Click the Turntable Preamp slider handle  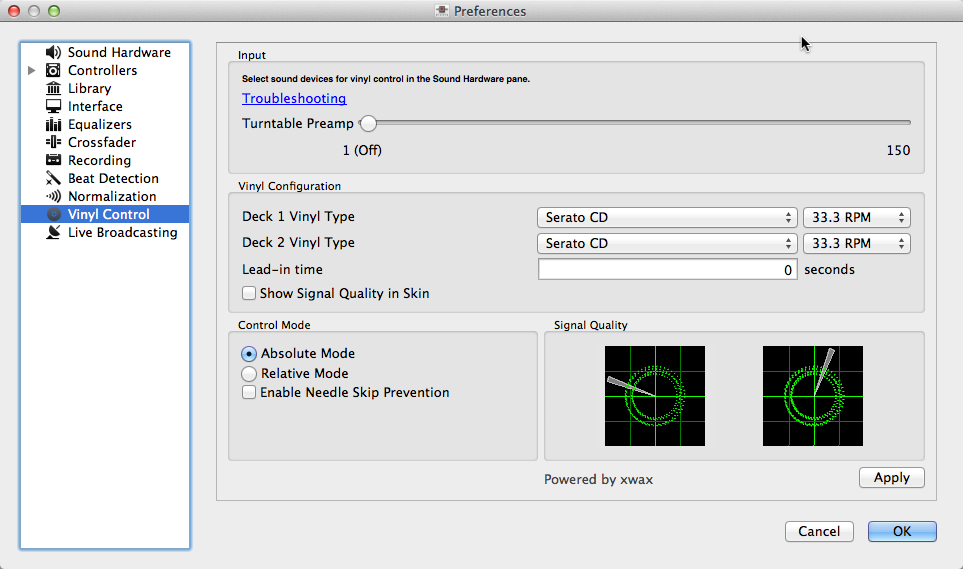(368, 123)
